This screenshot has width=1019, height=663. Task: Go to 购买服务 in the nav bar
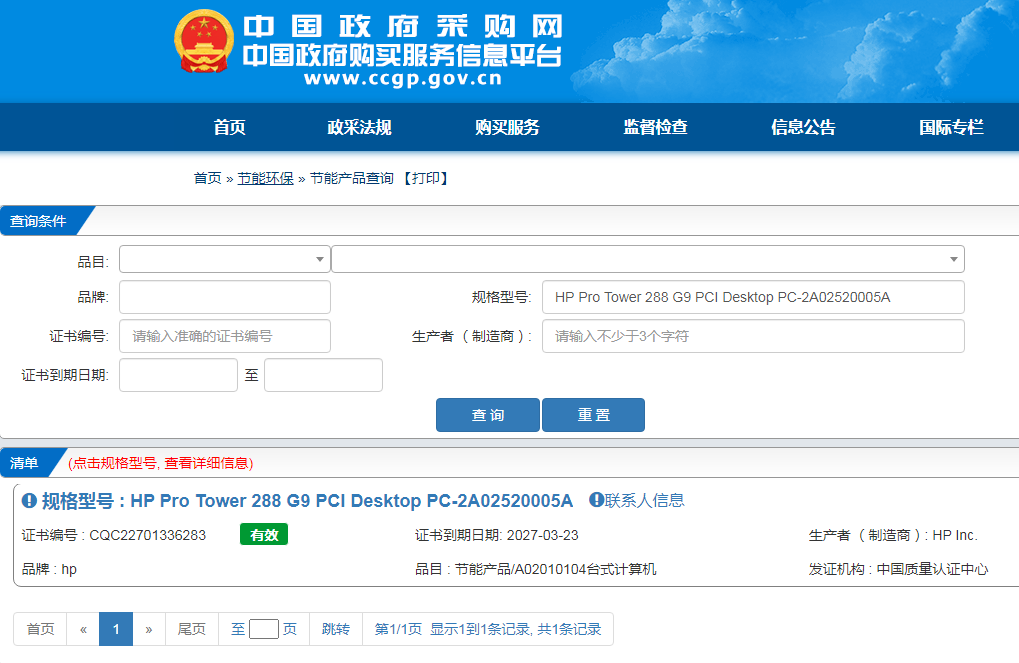[x=507, y=127]
